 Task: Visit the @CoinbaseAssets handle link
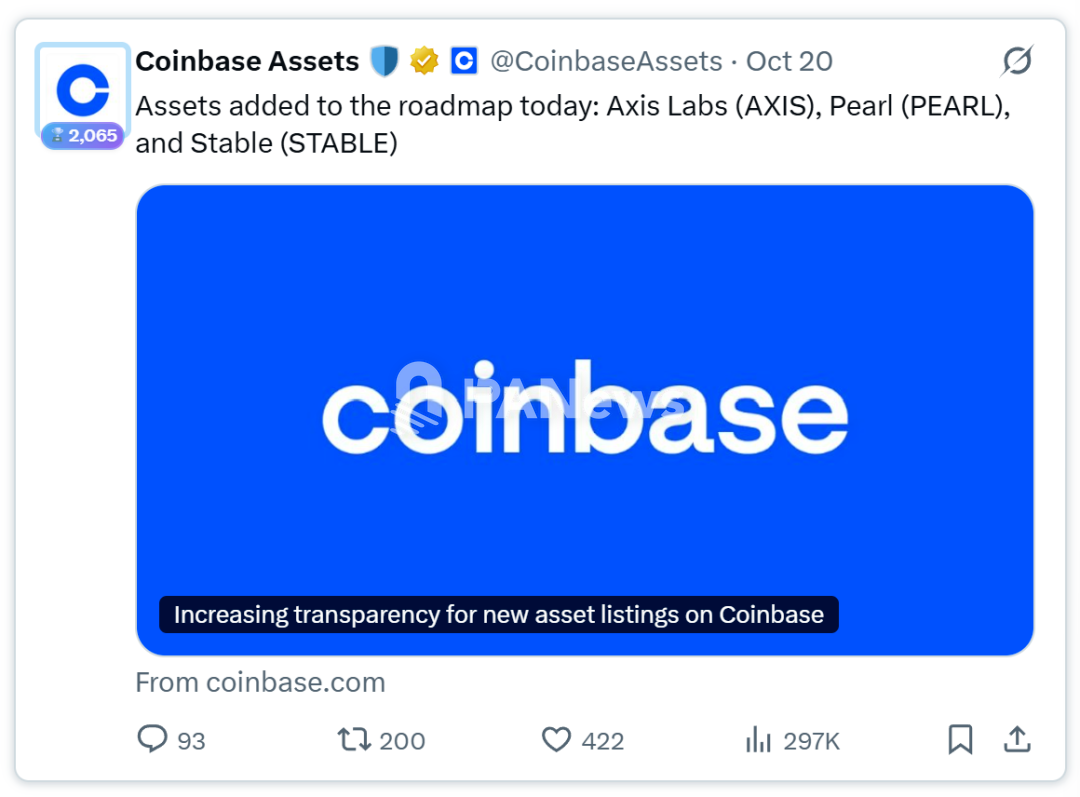click(606, 61)
